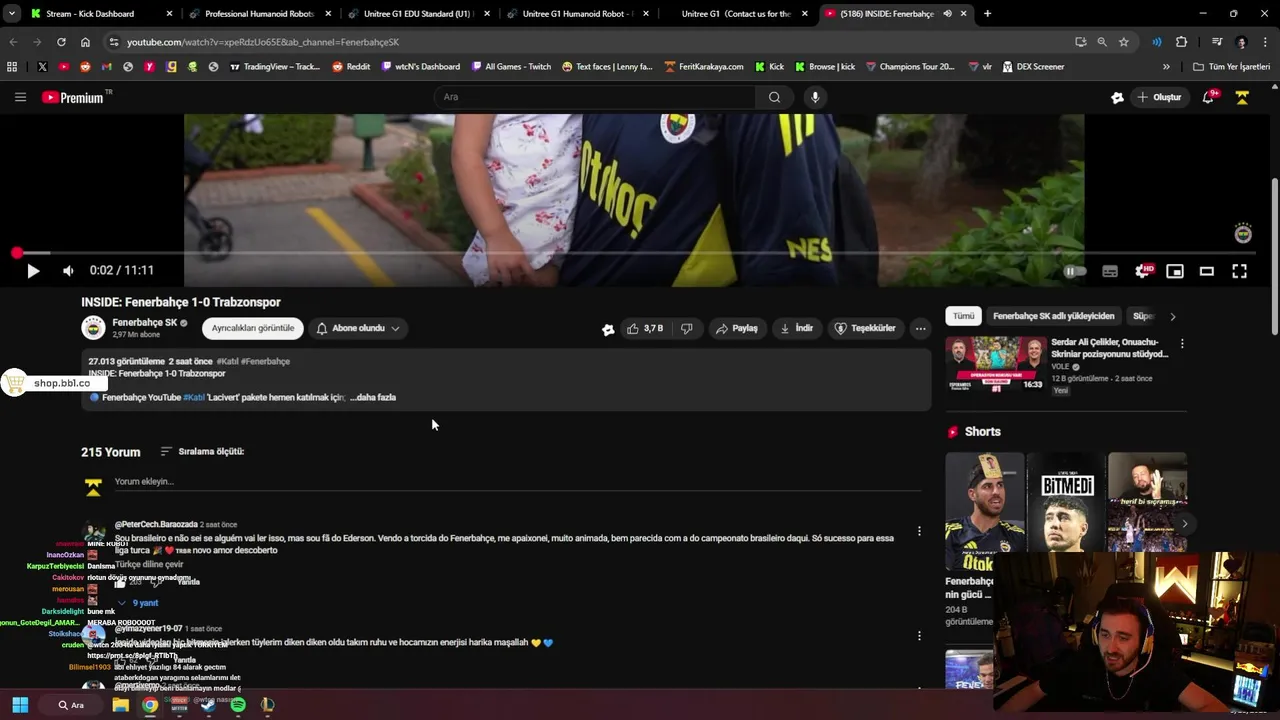The width and height of the screenshot is (1280, 720).
Task: Open the account avatar menu
Action: (1242, 97)
